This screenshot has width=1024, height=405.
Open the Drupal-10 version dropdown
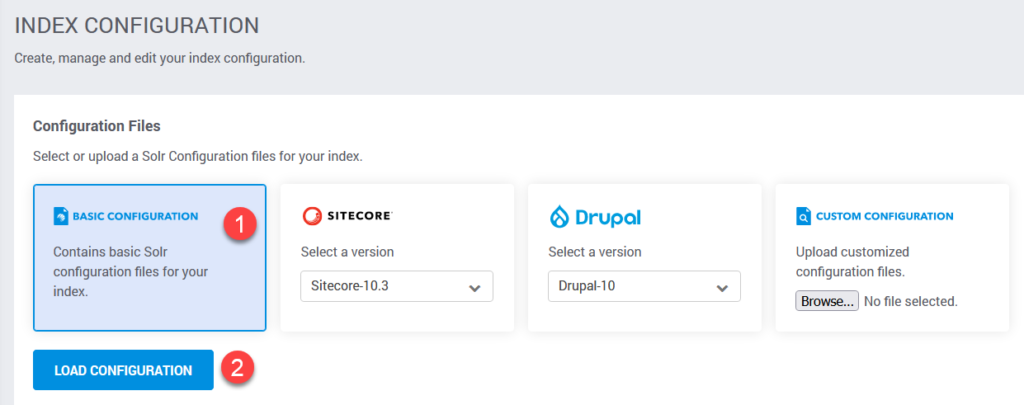(644, 287)
